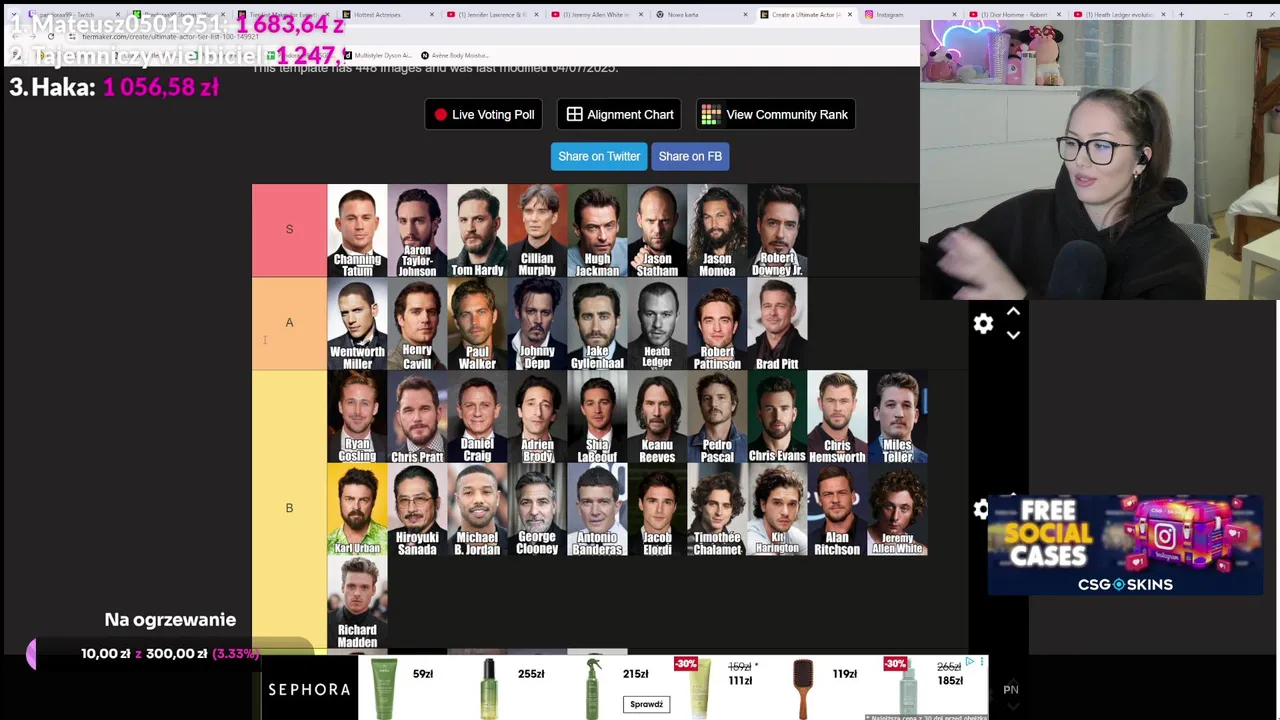Select Brad Pitt image
This screenshot has height=720, width=1280.
(777, 323)
